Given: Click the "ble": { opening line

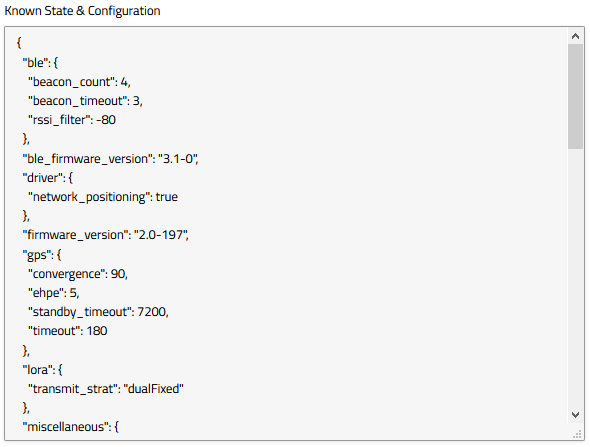Looking at the screenshot, I should point(40,63).
